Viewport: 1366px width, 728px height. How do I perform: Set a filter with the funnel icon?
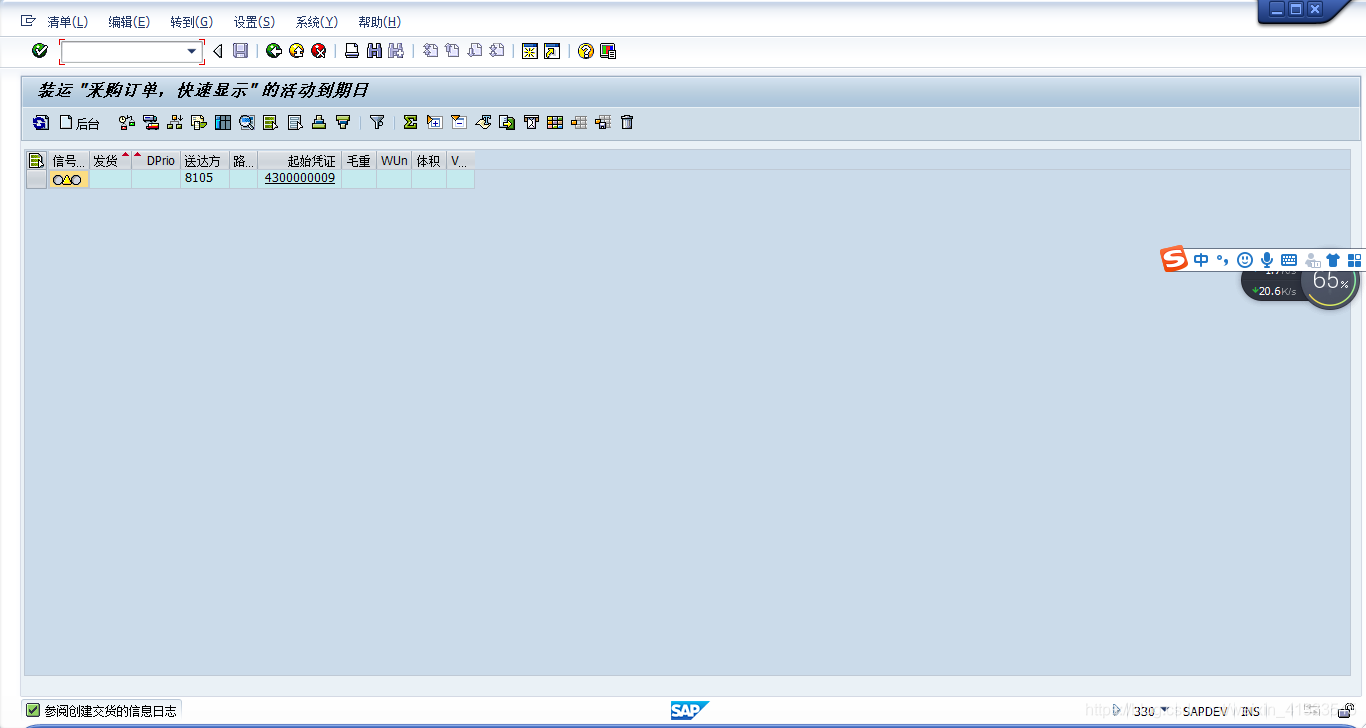click(377, 122)
